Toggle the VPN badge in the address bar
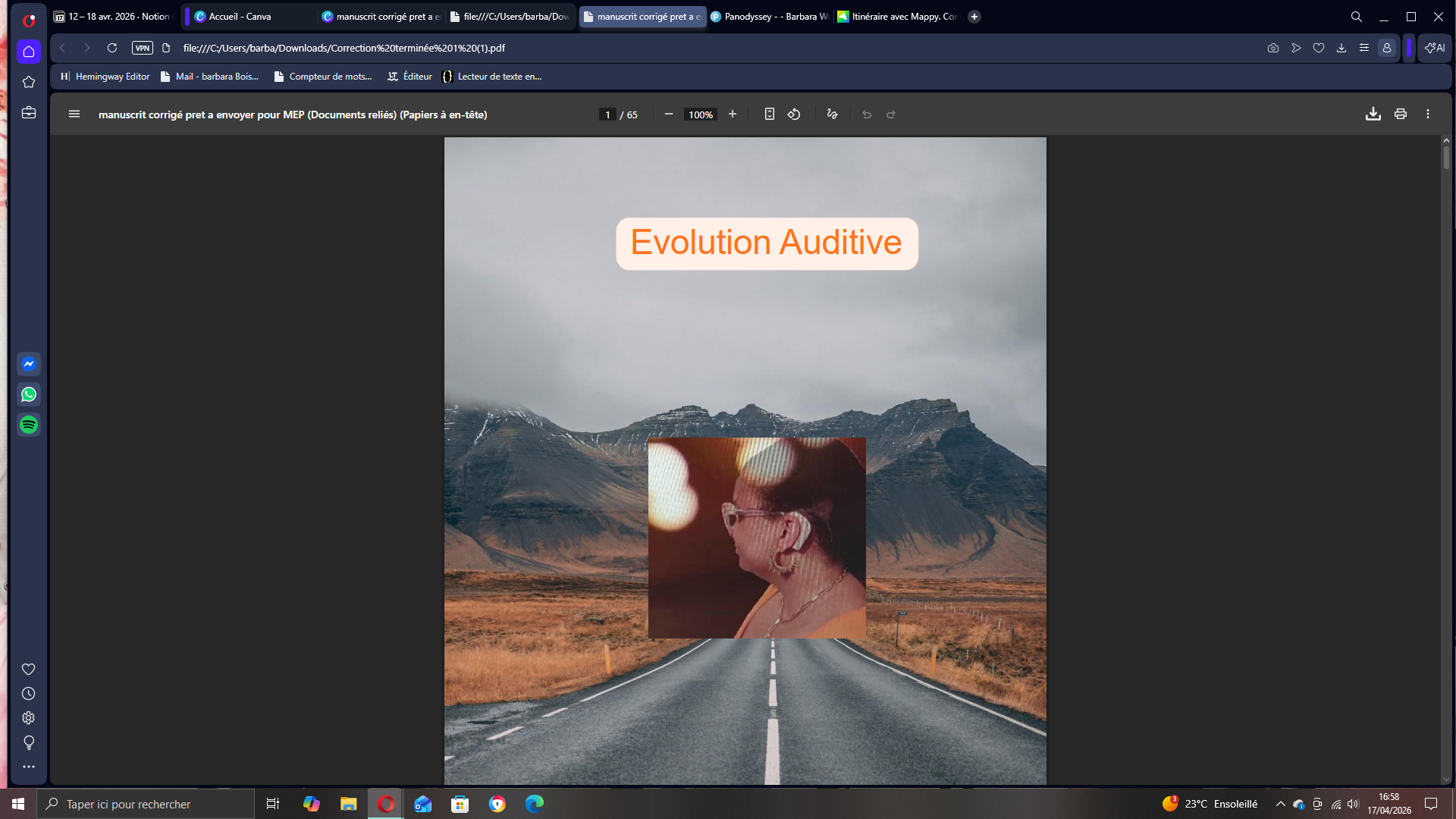Viewport: 1456px width, 819px height. 143,47
